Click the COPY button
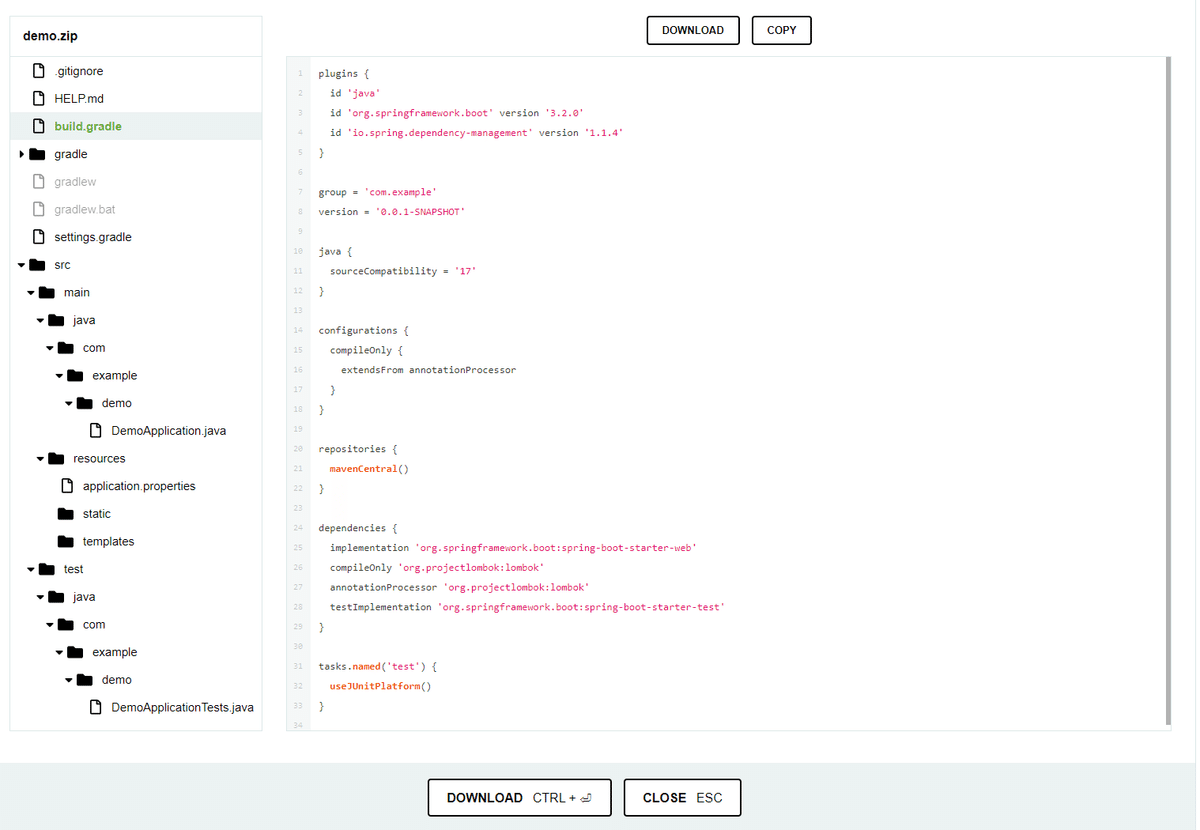 coord(781,30)
